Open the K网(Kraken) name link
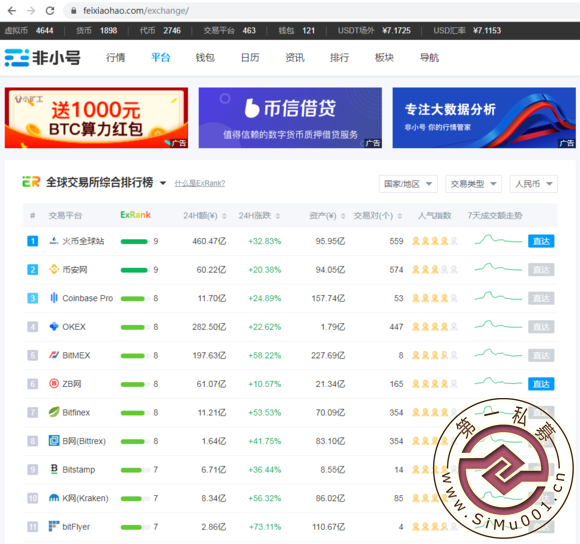The height and width of the screenshot is (544, 580). (x=85, y=498)
